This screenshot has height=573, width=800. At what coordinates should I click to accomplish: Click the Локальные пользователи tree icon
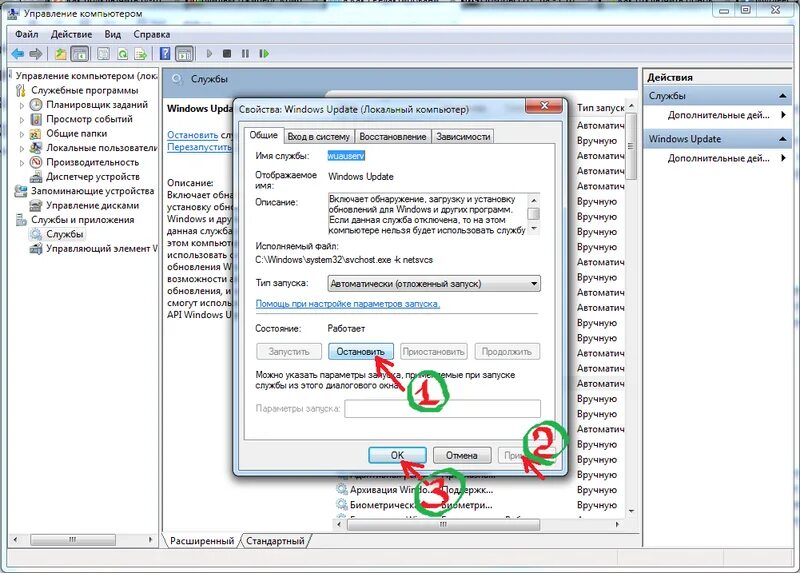pyautogui.click(x=36, y=148)
